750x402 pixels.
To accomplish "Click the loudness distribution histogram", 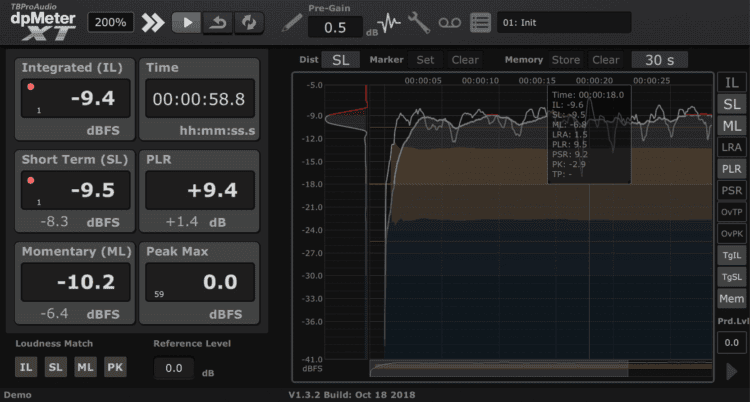I will [x=346, y=221].
